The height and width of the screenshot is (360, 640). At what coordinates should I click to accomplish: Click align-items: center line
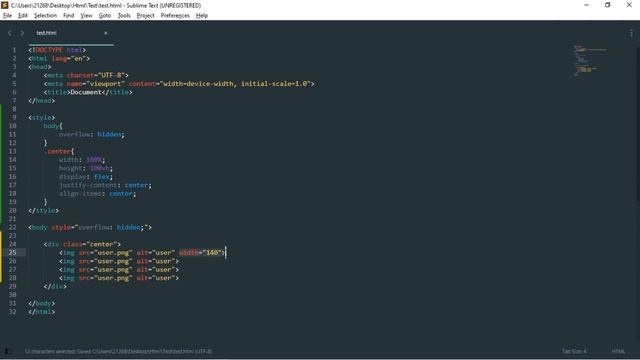pos(97,193)
